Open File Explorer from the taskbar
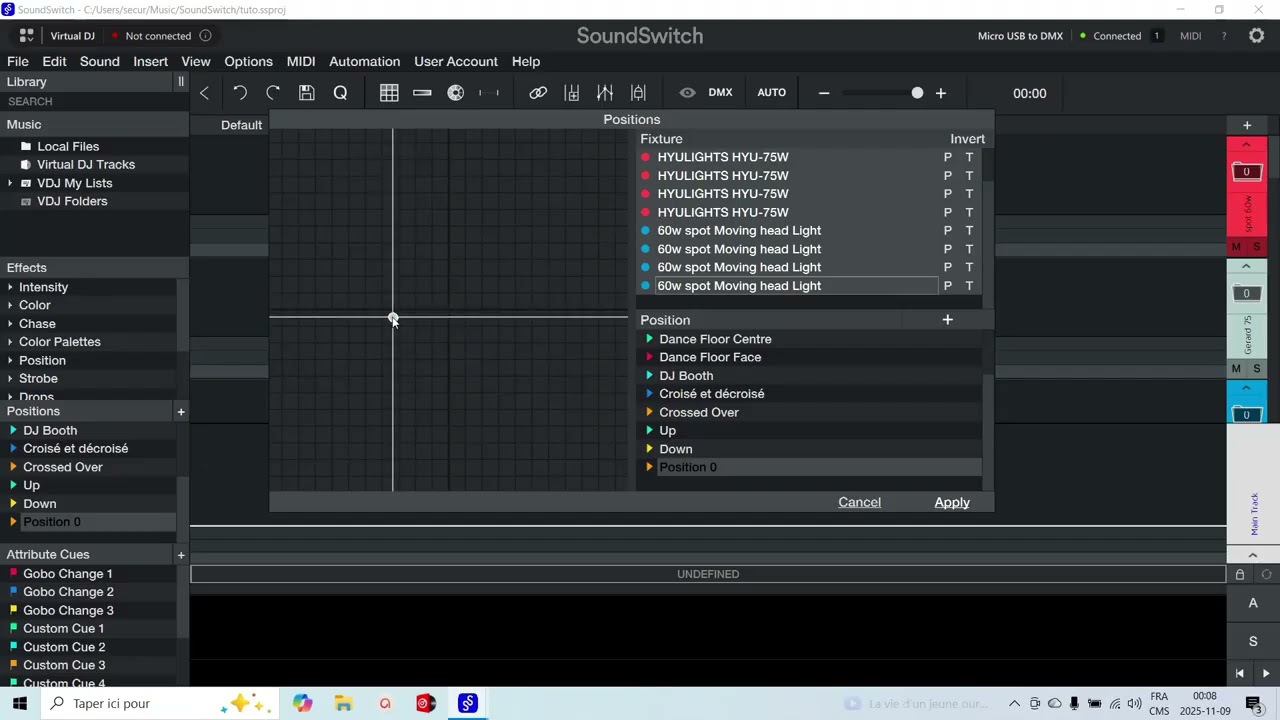1280x720 pixels. coord(344,703)
